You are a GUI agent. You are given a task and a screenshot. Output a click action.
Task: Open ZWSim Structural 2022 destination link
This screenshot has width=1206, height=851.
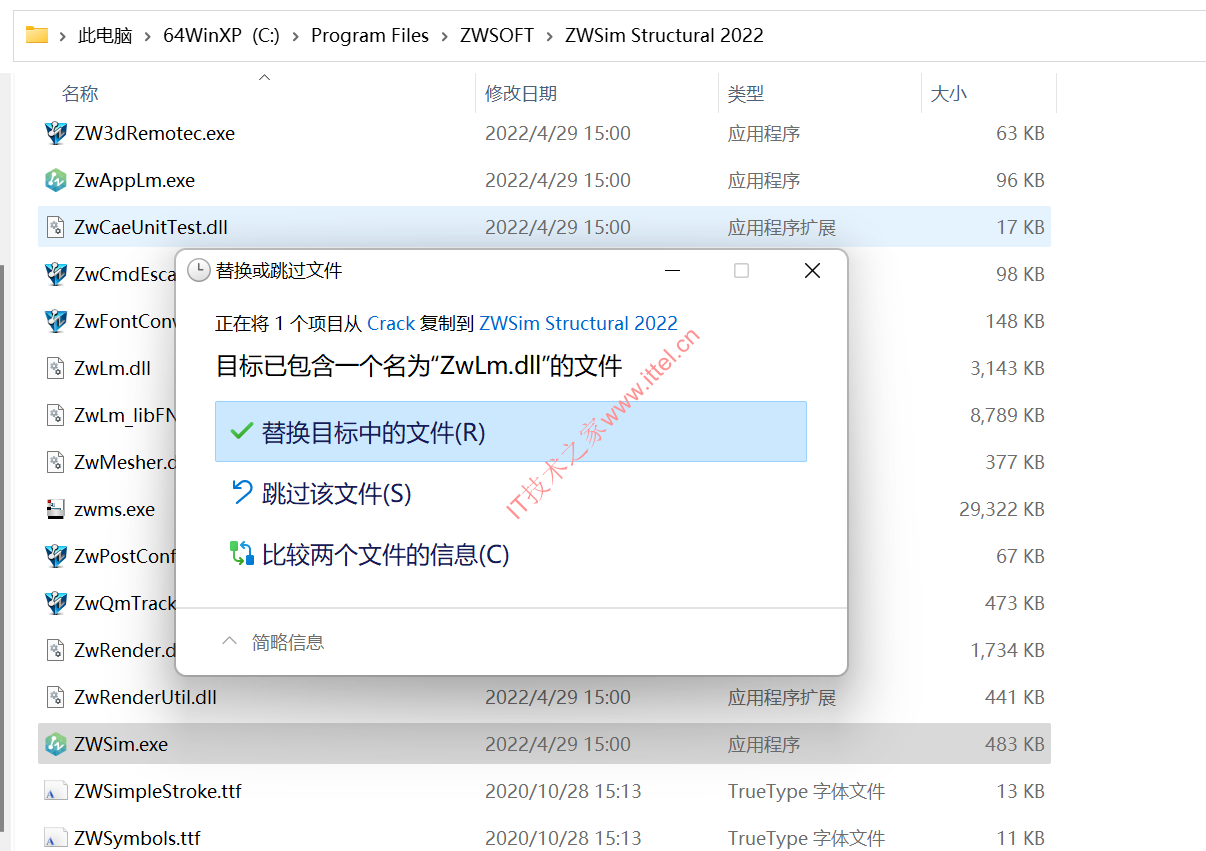coord(578,323)
